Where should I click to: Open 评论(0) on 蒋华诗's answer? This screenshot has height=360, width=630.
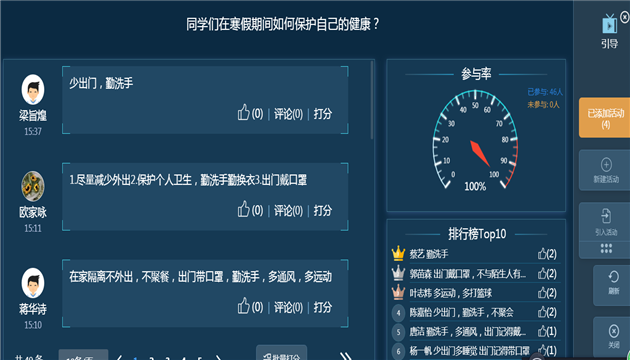pos(288,307)
